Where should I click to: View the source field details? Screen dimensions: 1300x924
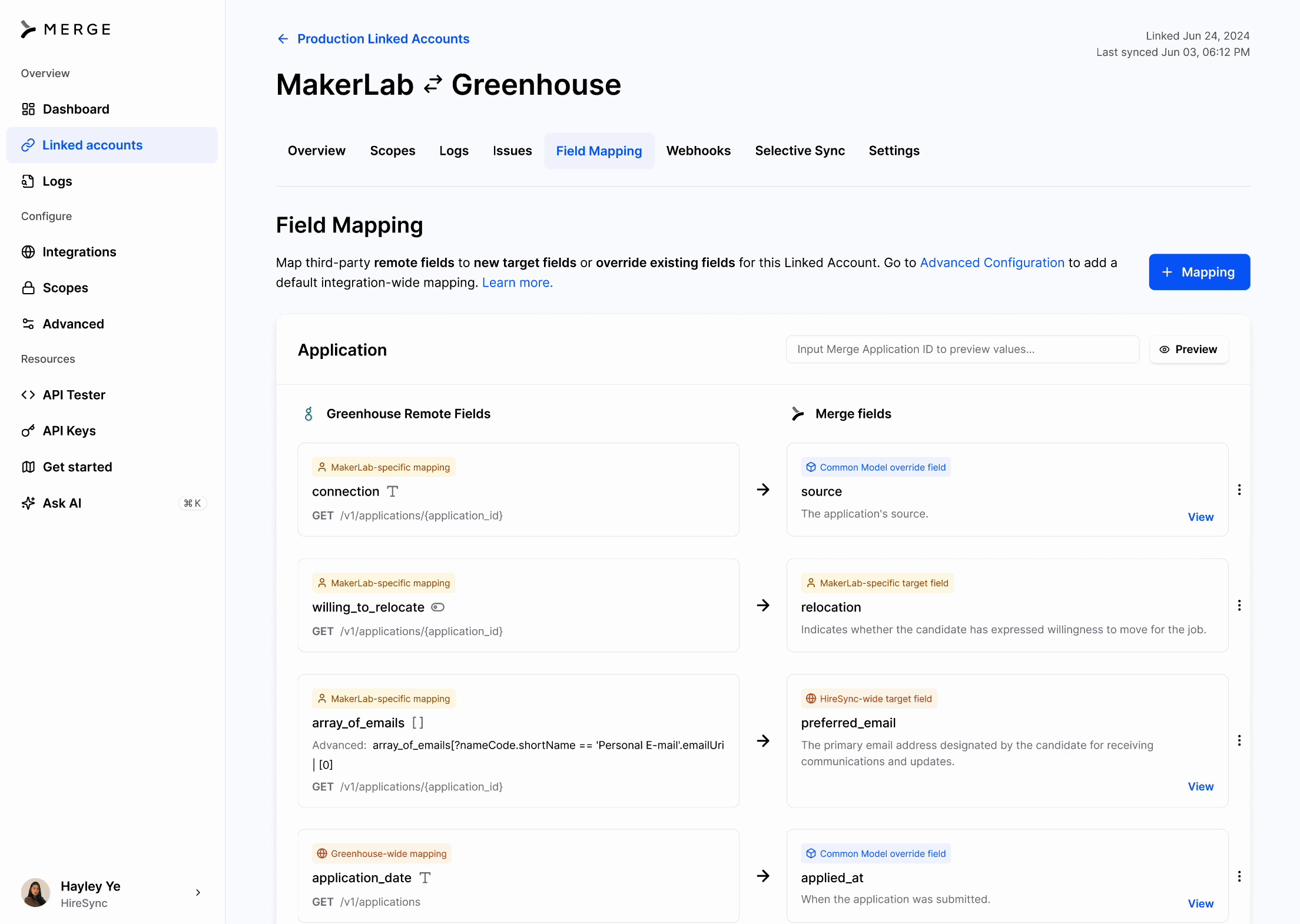(x=1200, y=517)
